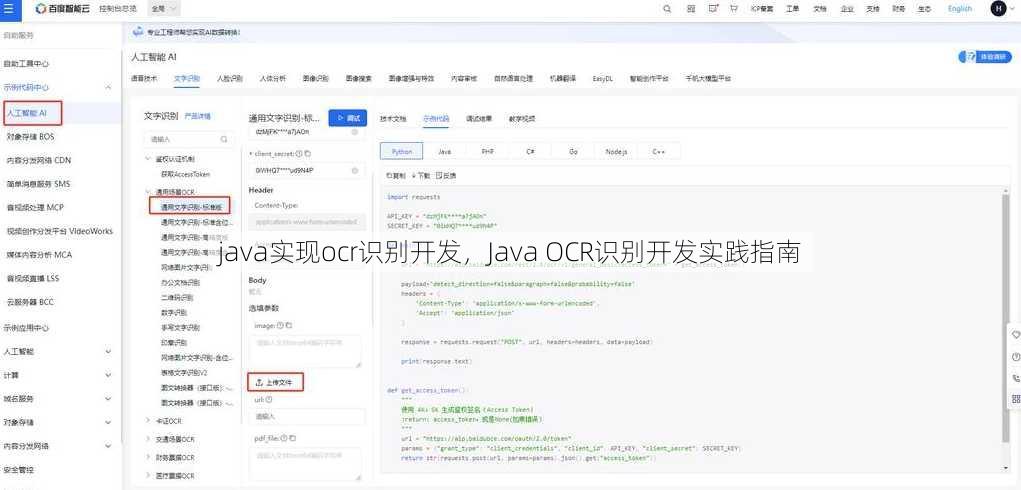1021x490 pixels.
Task: Expand the 财务票据OCR tree node
Action: click(x=148, y=457)
